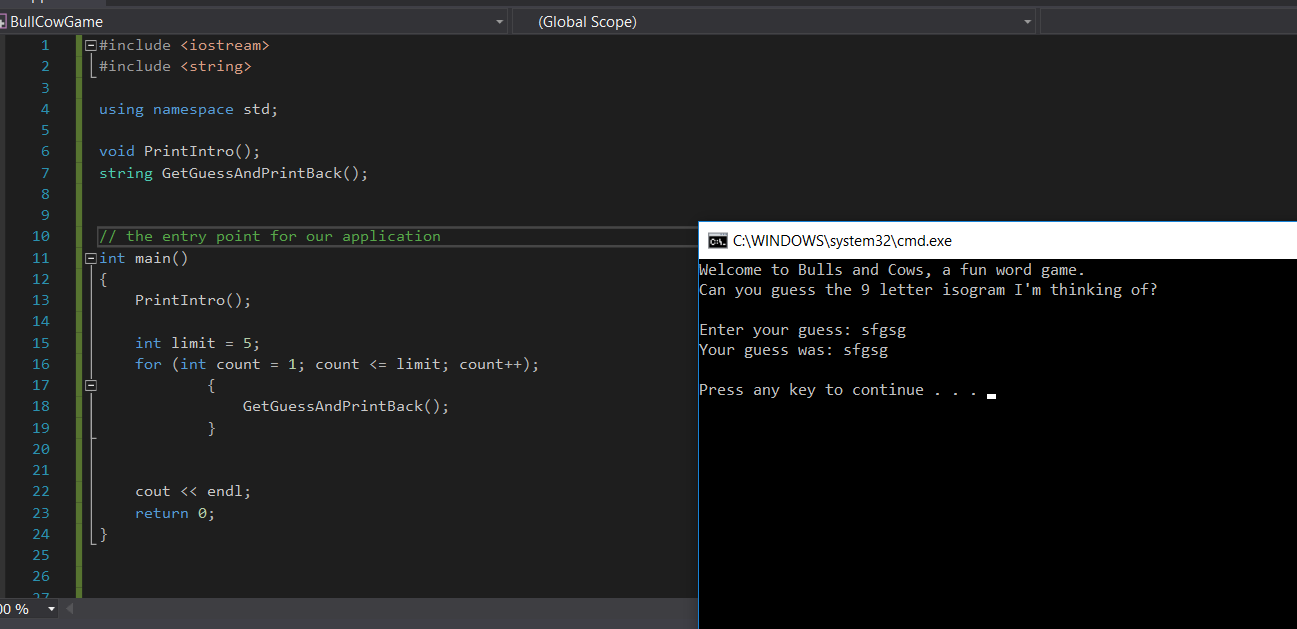Click the entry point comment line
The image size is (1297, 629).
(270, 237)
